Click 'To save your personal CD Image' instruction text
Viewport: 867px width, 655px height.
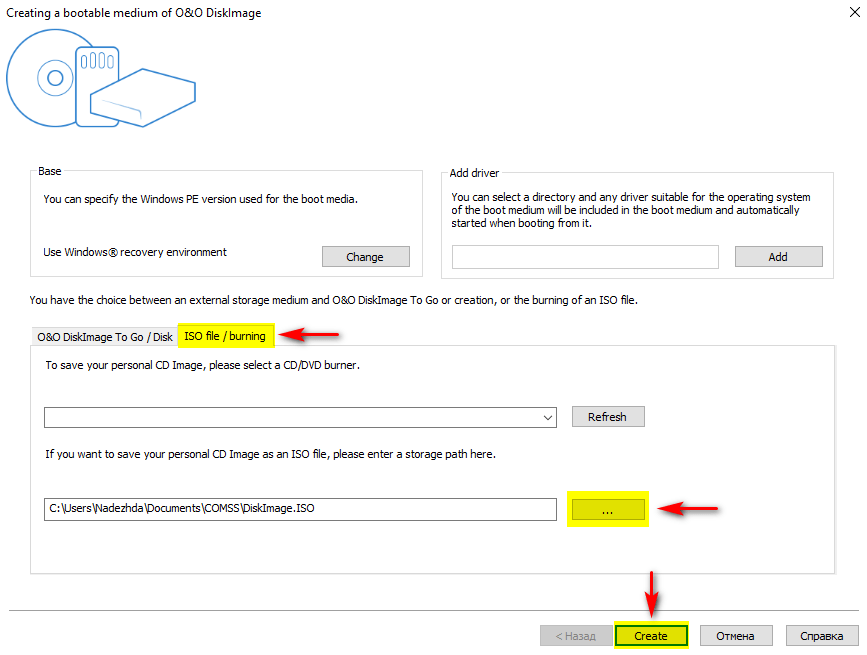click(x=202, y=365)
